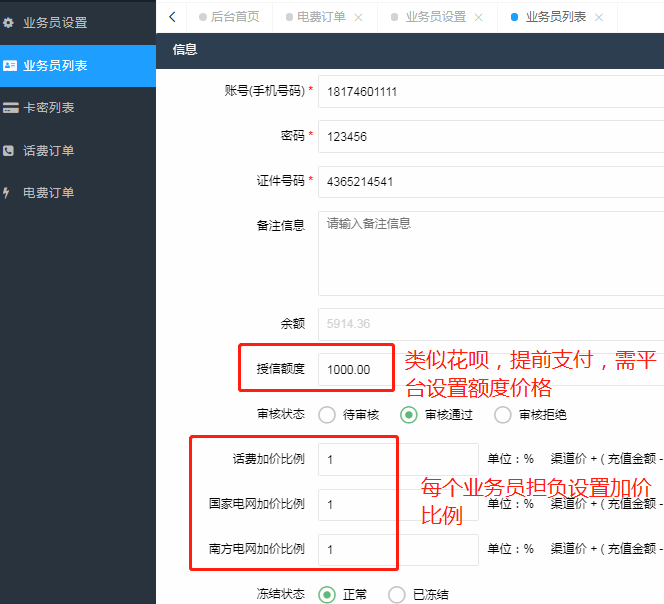The width and height of the screenshot is (664, 604).
Task: Select the 正常 freeze status radio
Action: tap(327, 595)
